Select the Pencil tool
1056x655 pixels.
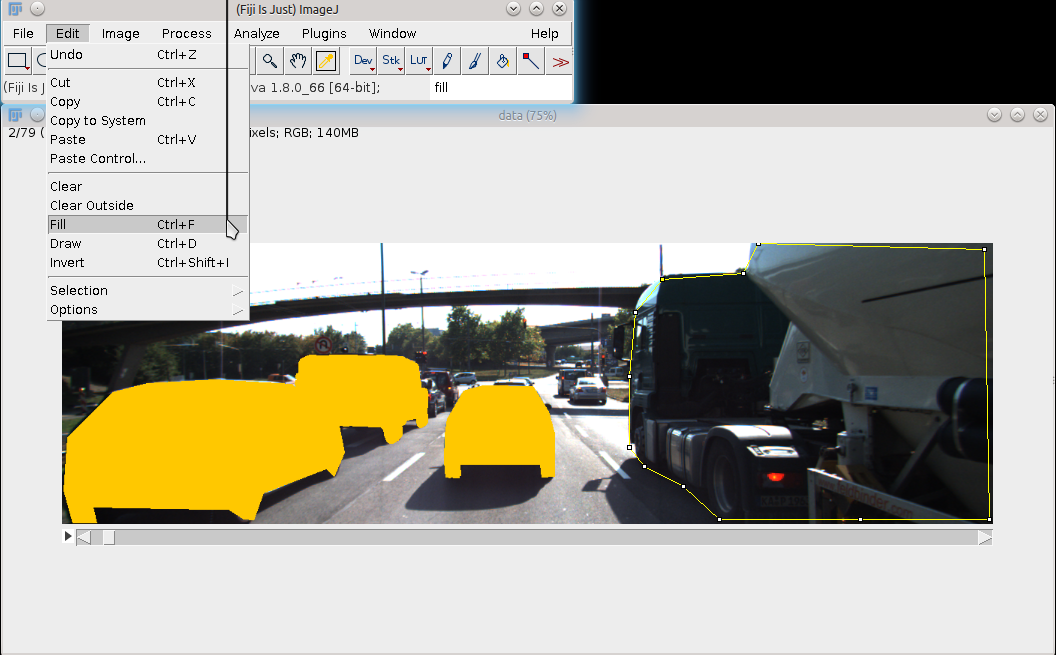click(446, 61)
